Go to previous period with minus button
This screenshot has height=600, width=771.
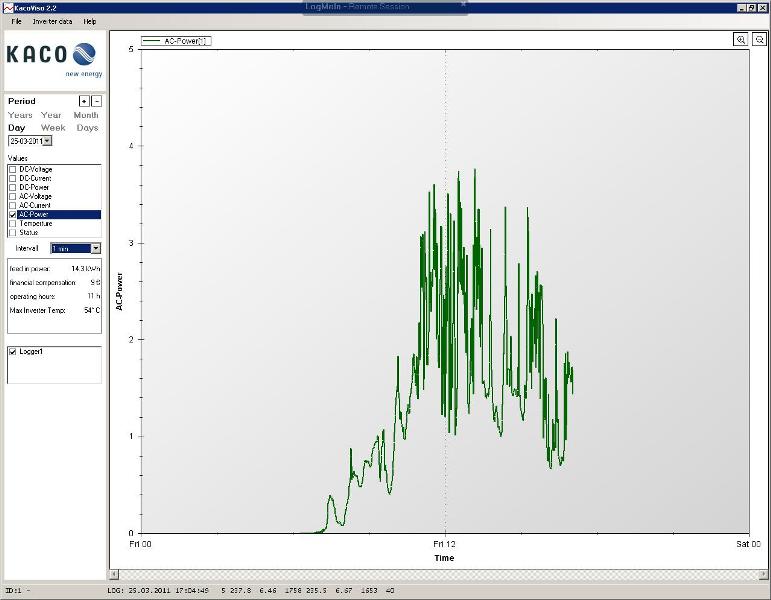click(96, 101)
